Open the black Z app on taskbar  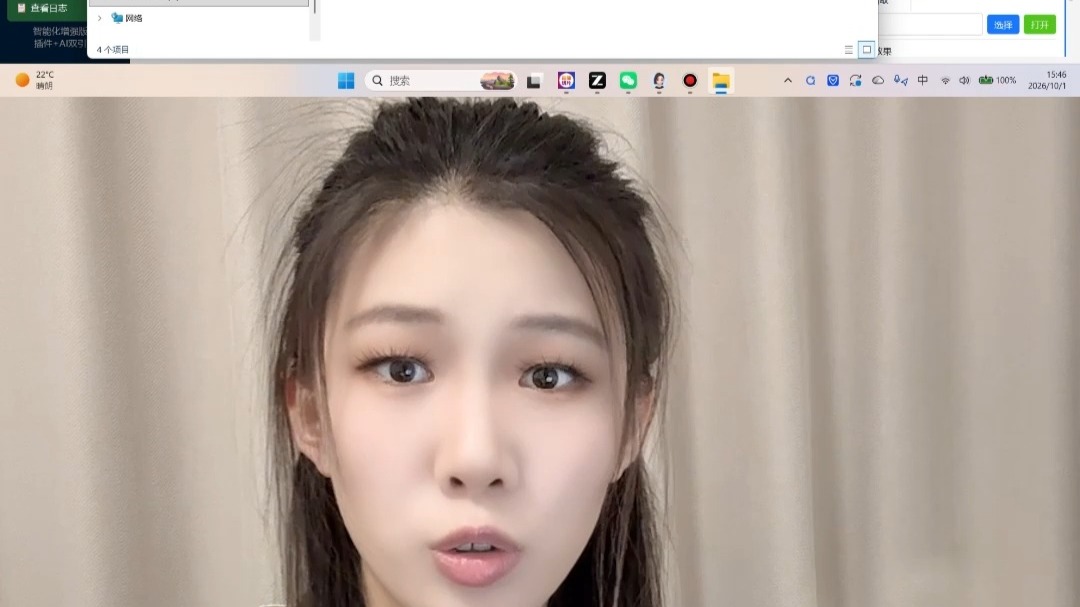click(x=597, y=81)
